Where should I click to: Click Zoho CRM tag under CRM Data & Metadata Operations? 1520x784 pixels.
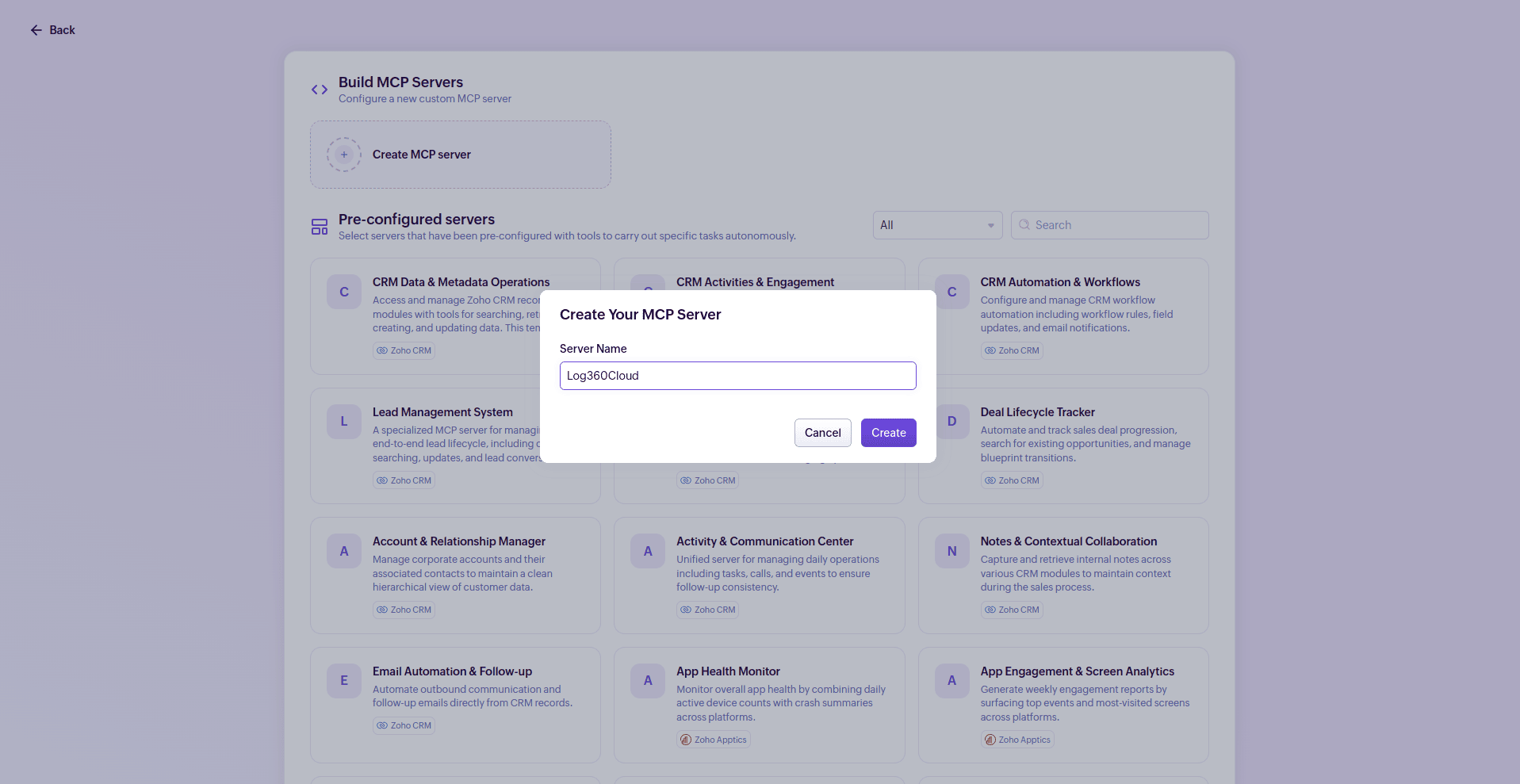pos(404,350)
